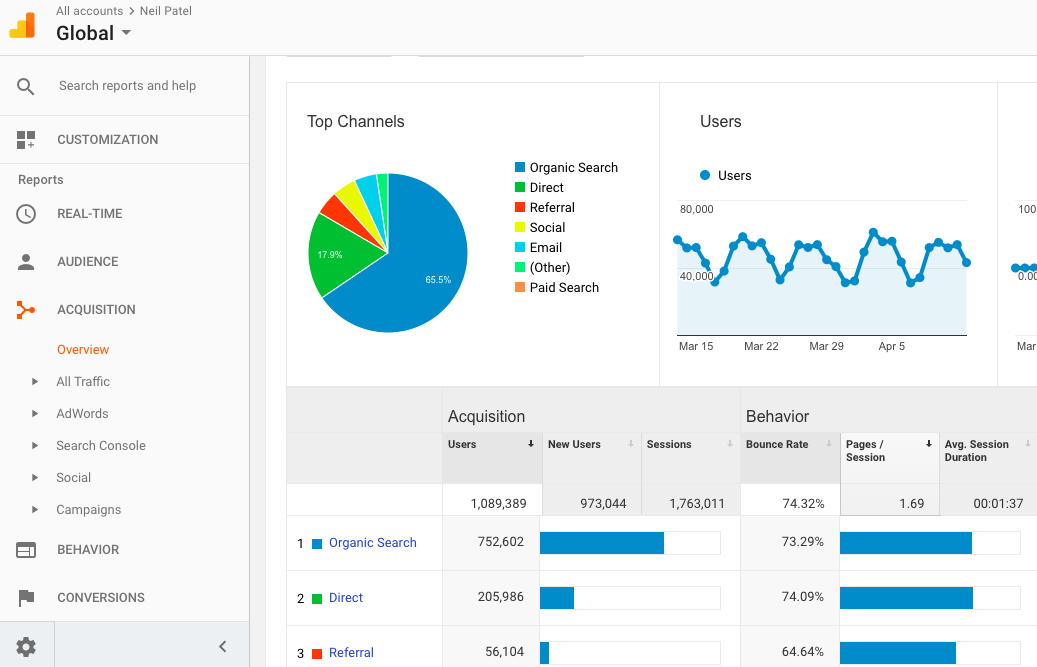1037x667 pixels.
Task: Expand the AdWords submenu
Action: tap(35, 414)
